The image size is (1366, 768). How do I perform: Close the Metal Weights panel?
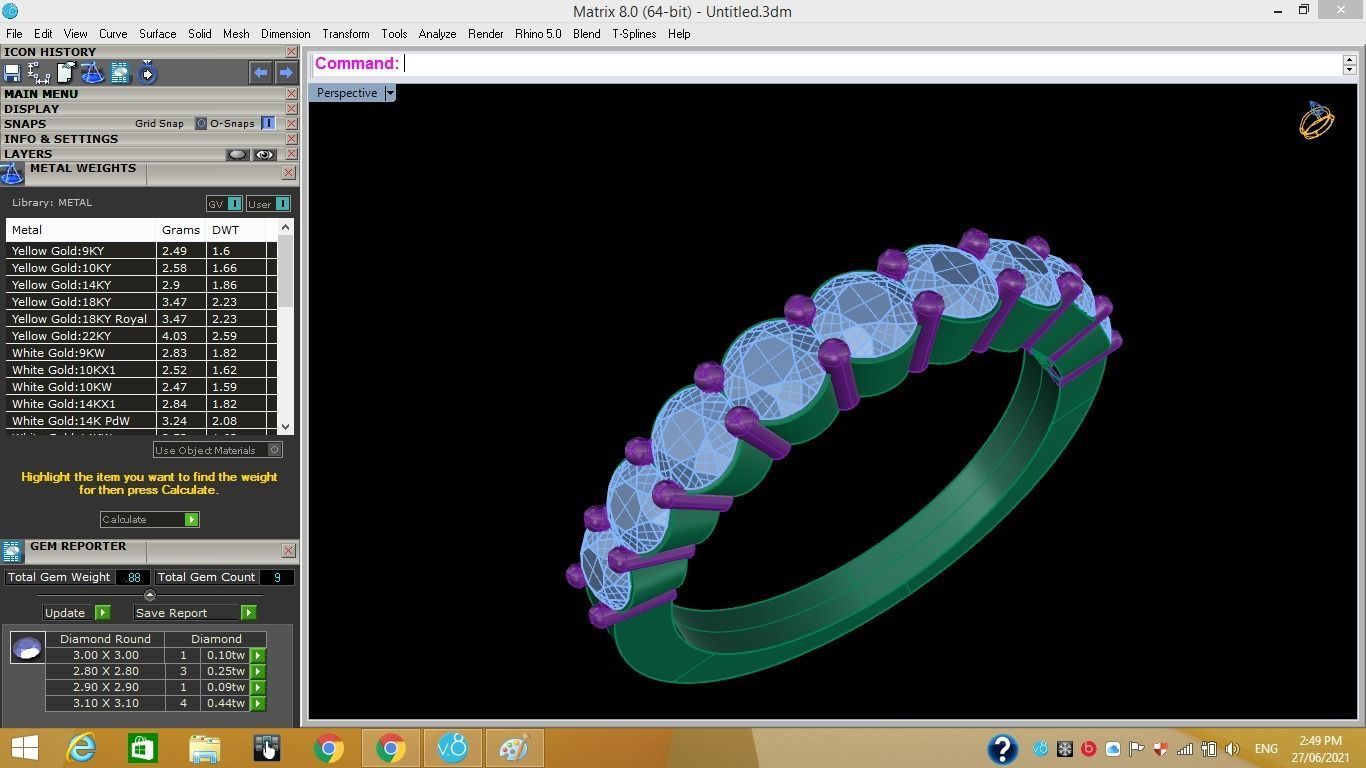coord(288,173)
